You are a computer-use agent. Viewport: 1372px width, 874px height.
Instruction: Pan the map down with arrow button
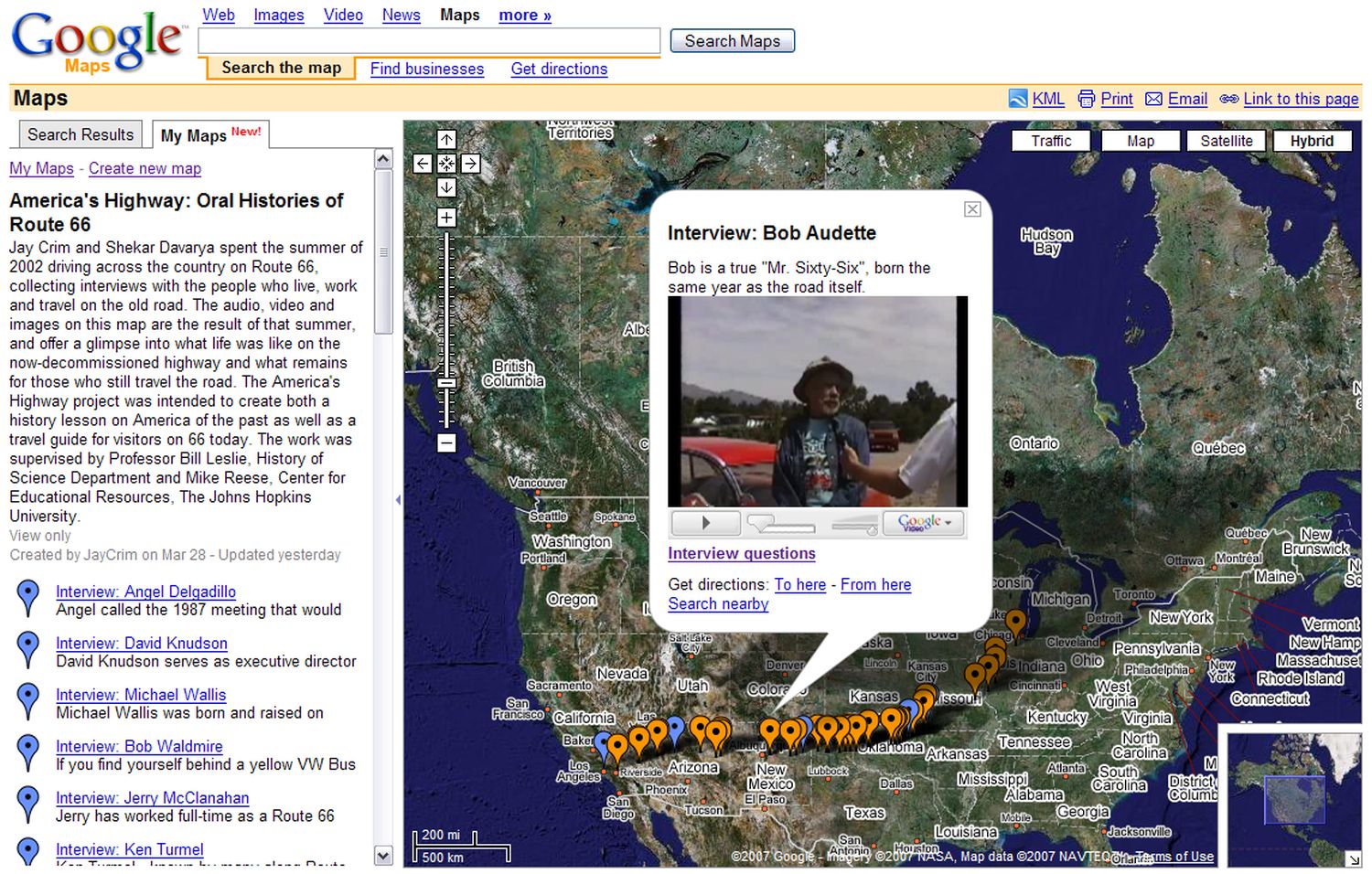[x=446, y=187]
